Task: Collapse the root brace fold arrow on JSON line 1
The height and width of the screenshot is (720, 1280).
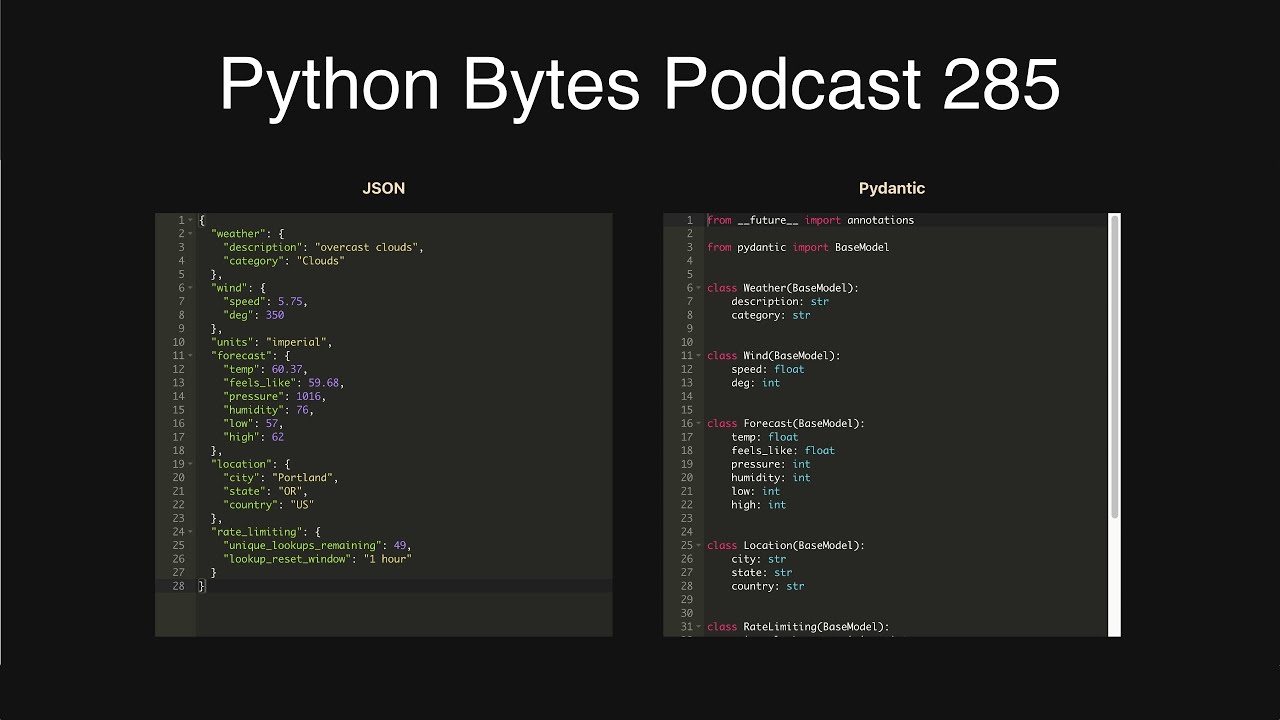Action: click(190, 220)
